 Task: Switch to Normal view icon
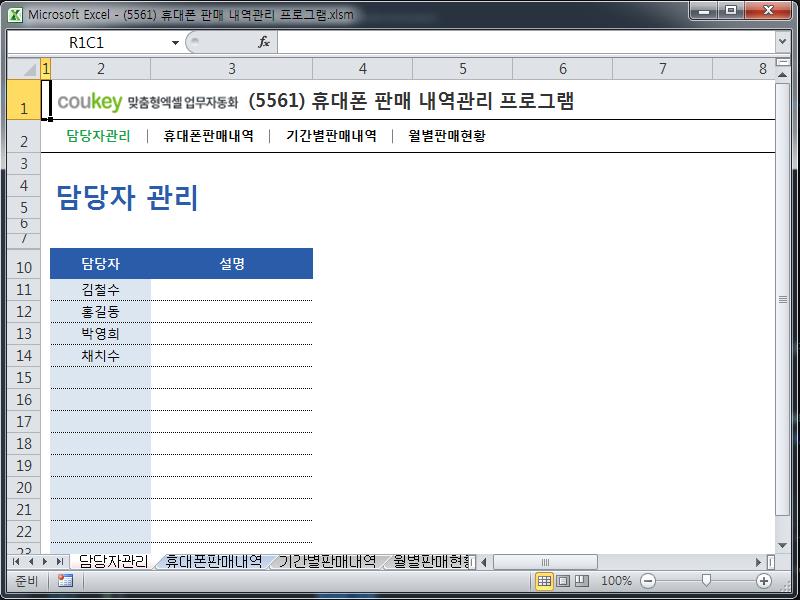(x=544, y=581)
